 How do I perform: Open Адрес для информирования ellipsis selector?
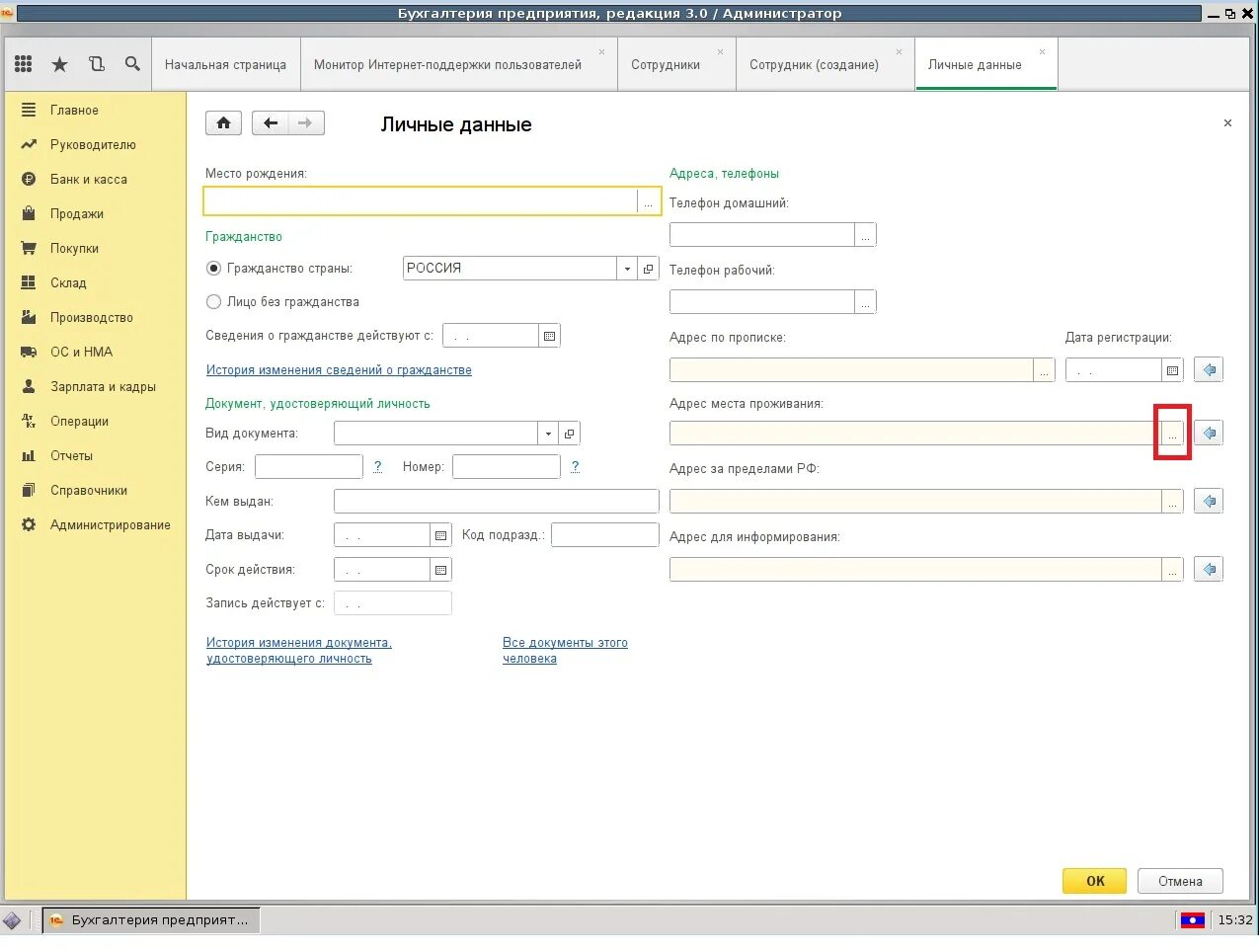click(1172, 570)
